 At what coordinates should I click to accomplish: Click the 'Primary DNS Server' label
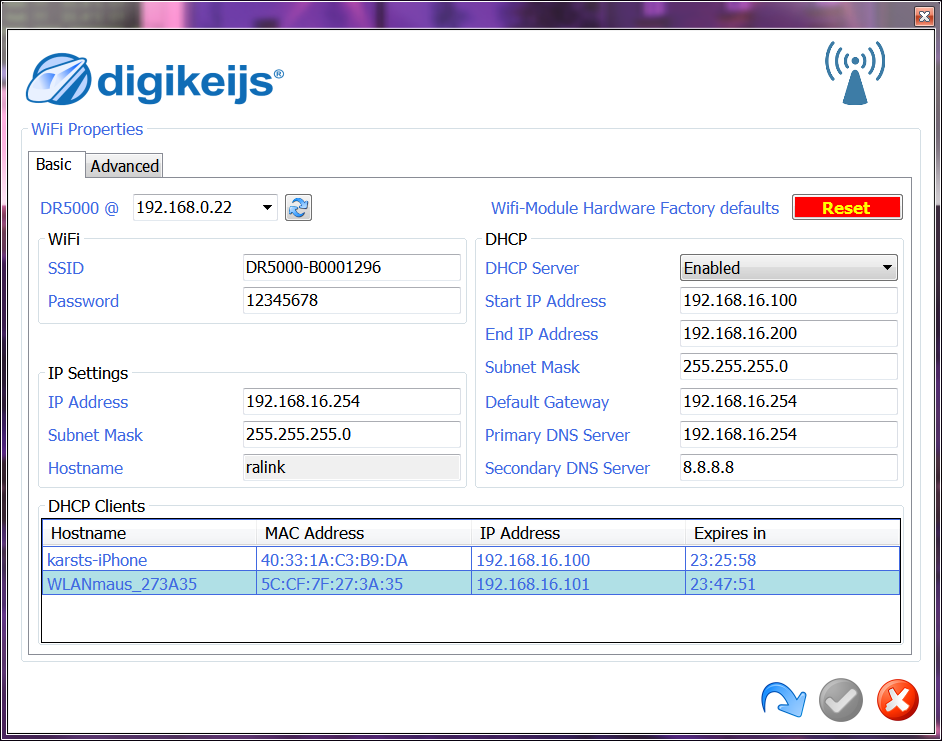click(558, 435)
